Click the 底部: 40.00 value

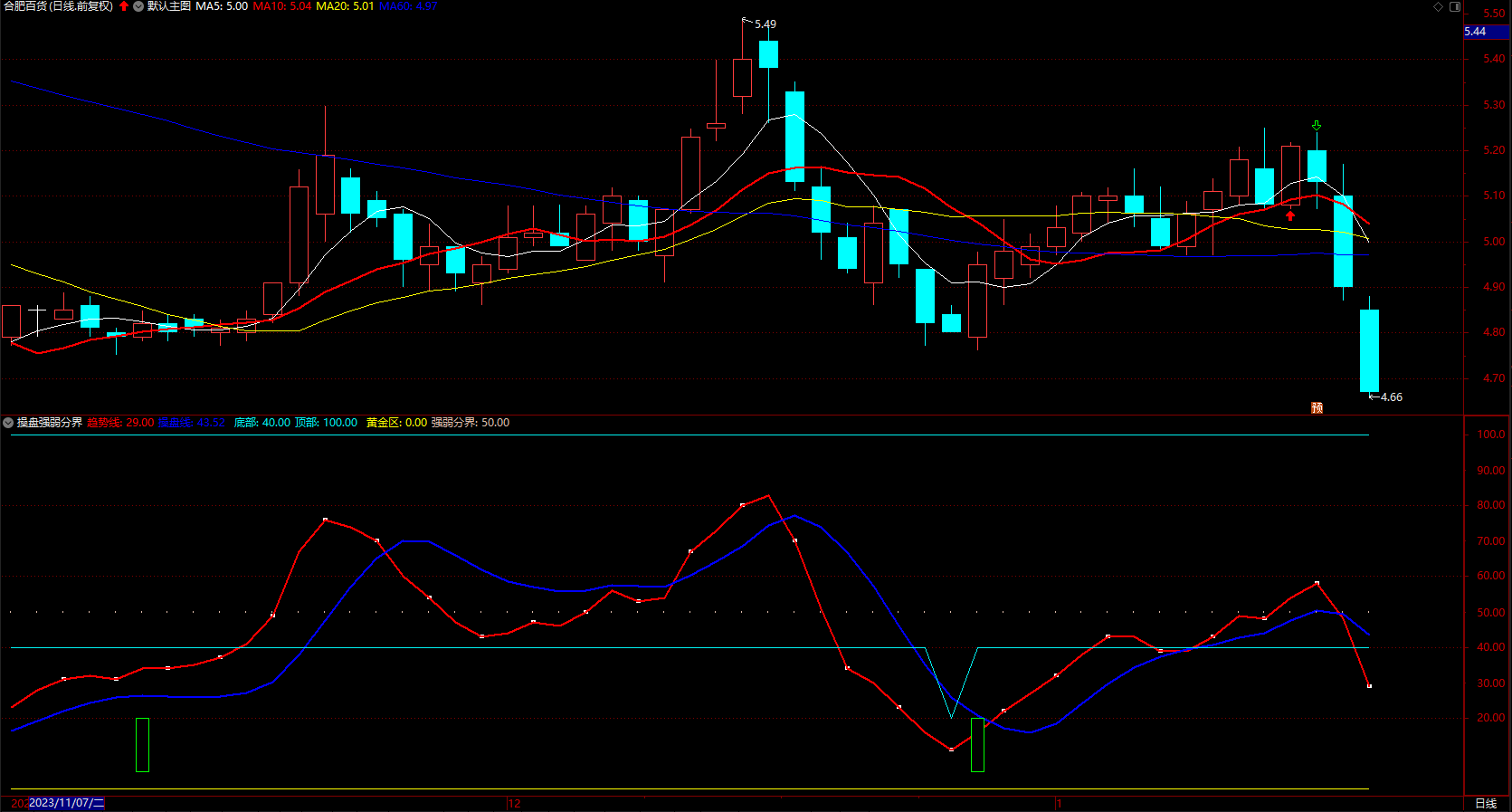pyautogui.click(x=262, y=423)
